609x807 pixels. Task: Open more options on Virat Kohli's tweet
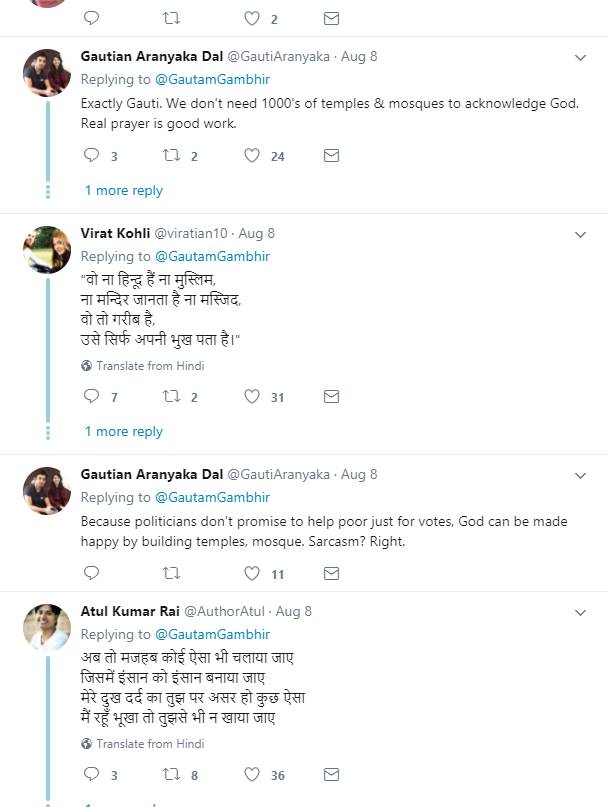click(x=580, y=234)
